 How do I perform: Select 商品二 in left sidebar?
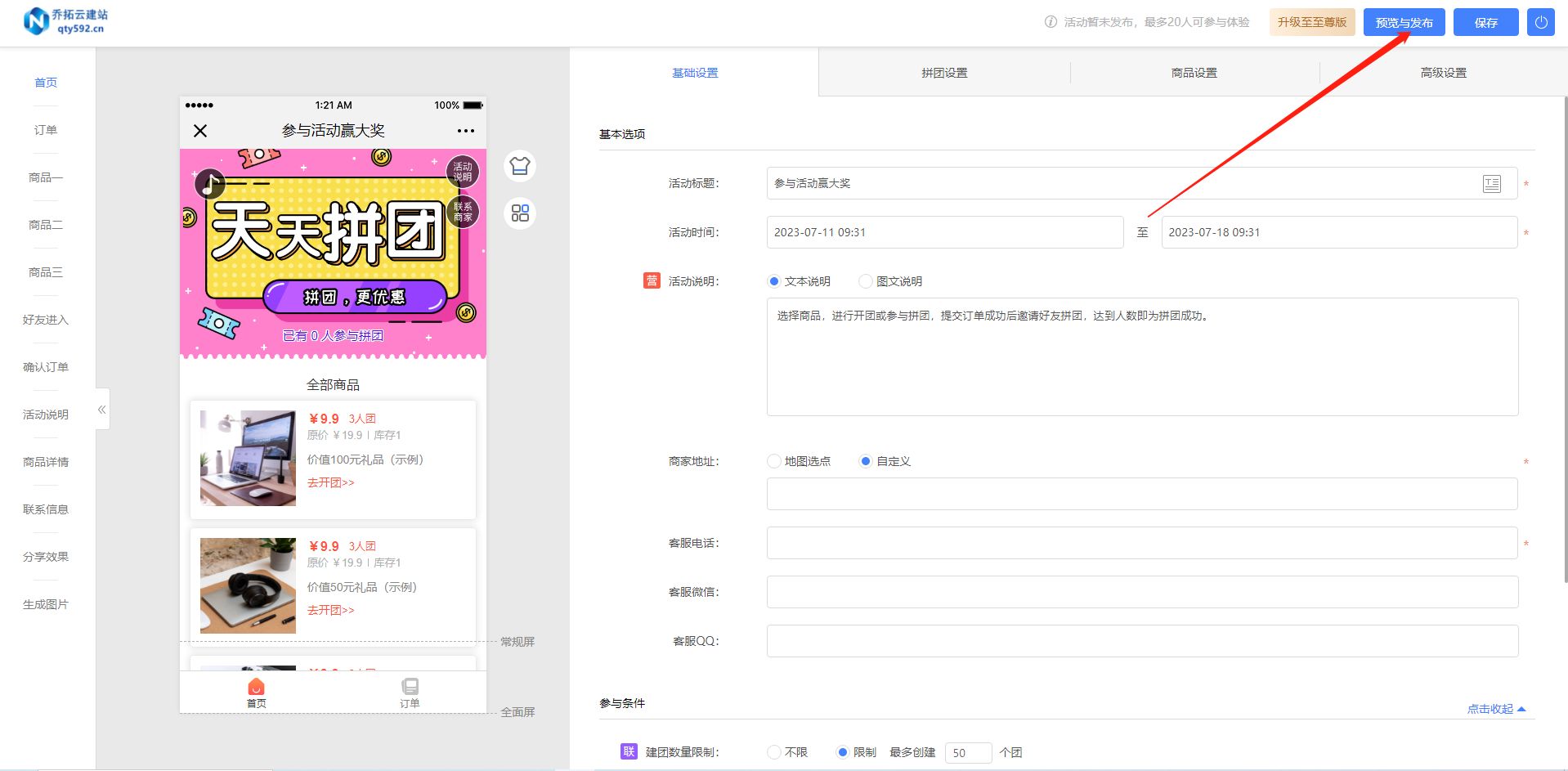pos(46,225)
